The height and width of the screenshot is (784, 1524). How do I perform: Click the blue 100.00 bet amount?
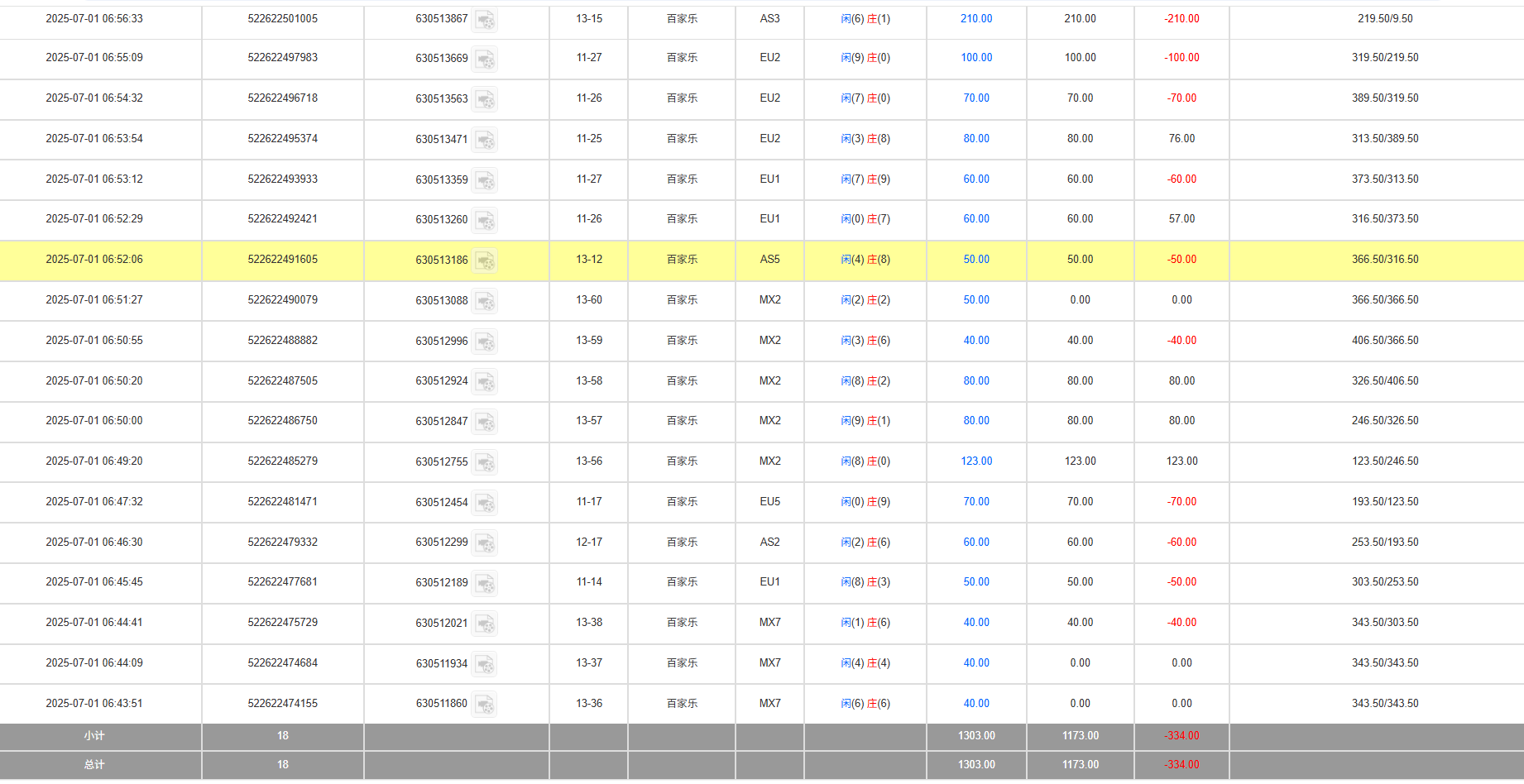976,58
